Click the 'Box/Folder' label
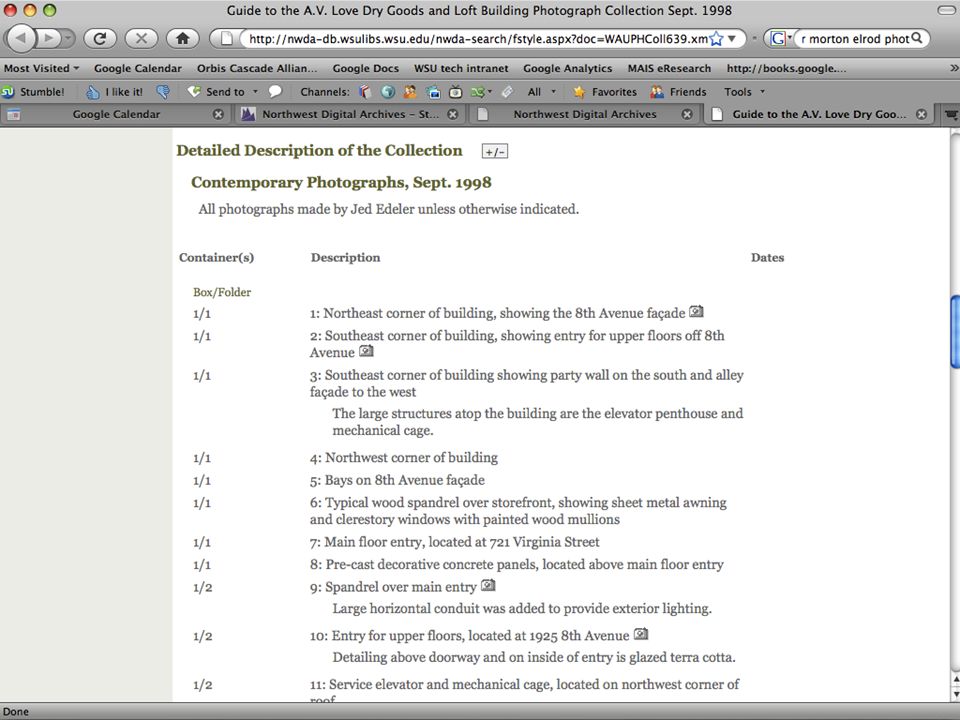 tap(222, 292)
